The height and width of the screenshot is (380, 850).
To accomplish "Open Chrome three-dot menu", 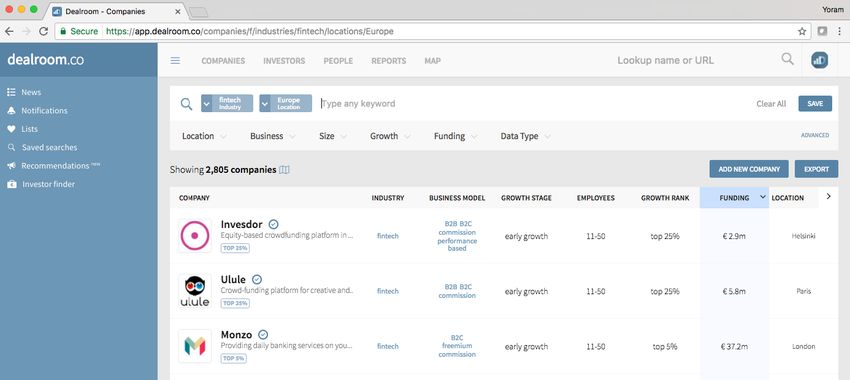I will [x=839, y=31].
